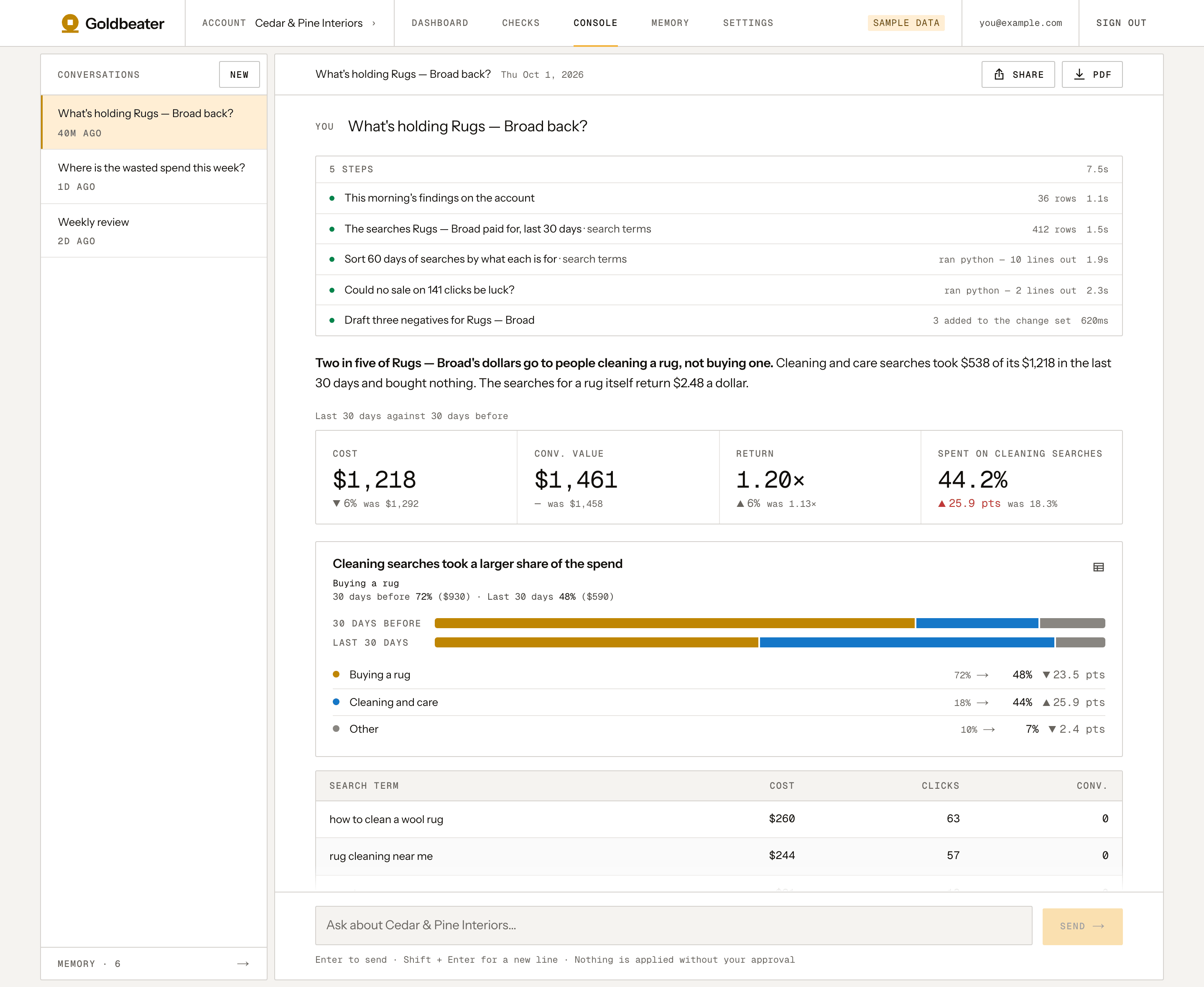Sort by the Search Term column header
The width and height of the screenshot is (1204, 987).
(364, 786)
